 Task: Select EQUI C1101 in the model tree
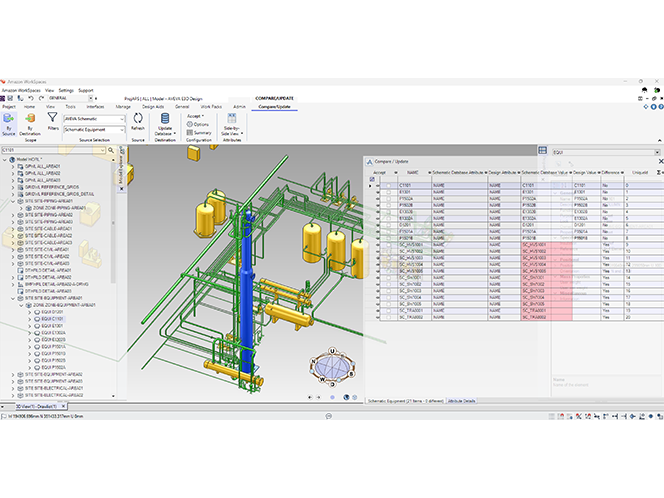(52, 319)
